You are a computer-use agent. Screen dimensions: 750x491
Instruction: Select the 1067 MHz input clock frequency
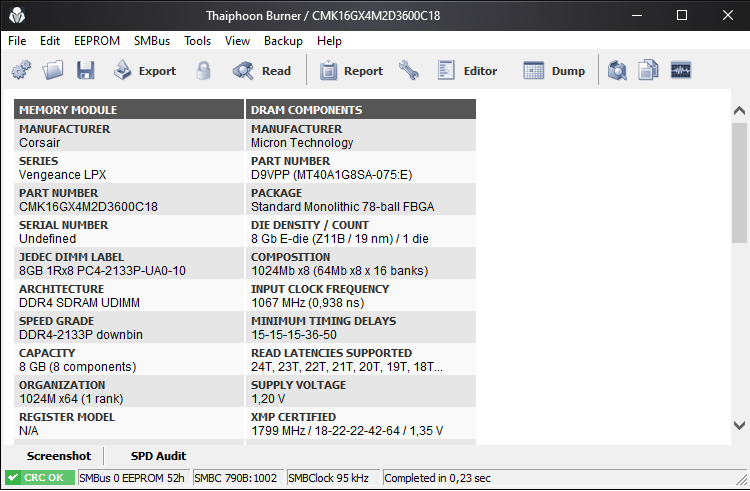tap(308, 303)
